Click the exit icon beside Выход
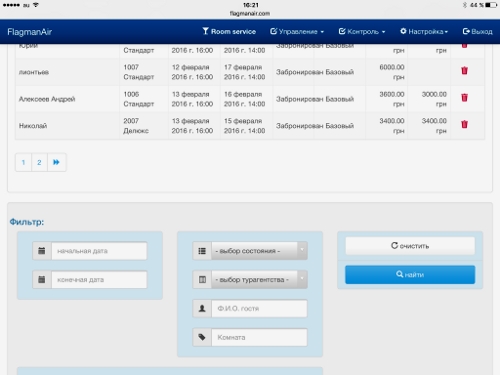 coord(466,31)
